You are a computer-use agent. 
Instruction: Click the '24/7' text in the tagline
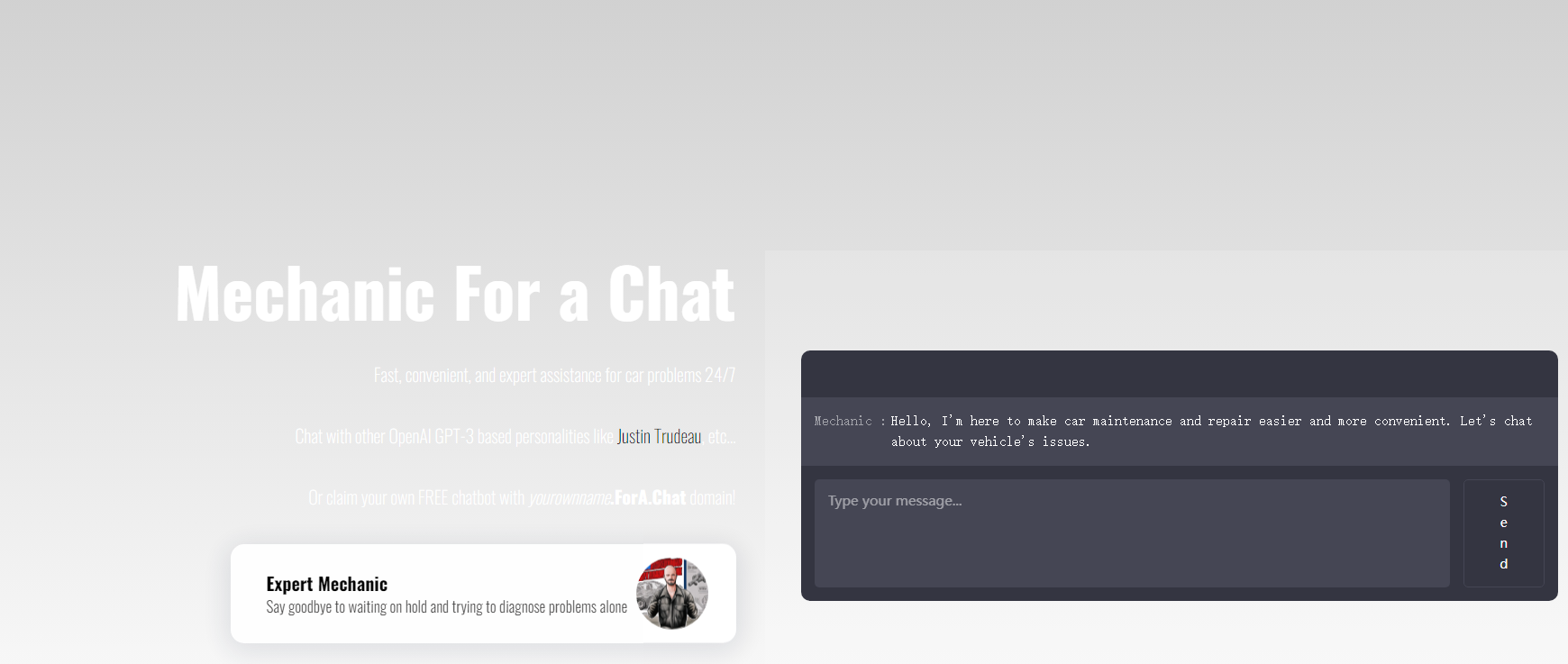click(x=720, y=375)
